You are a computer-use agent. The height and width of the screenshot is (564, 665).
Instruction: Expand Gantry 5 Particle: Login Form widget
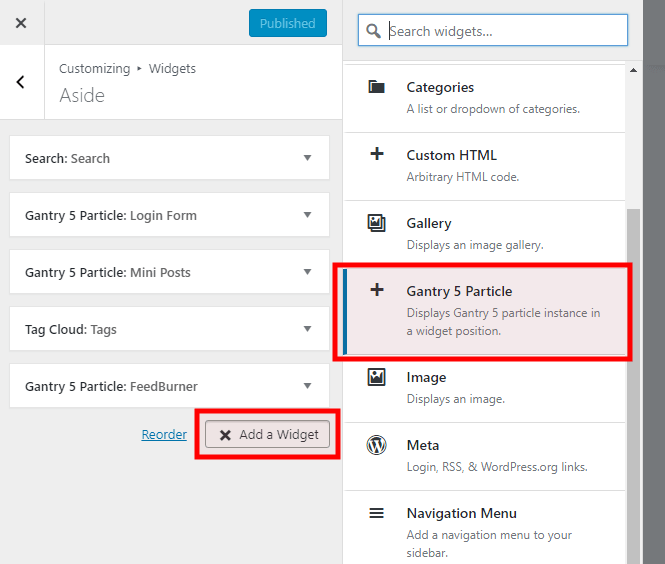[x=169, y=215]
